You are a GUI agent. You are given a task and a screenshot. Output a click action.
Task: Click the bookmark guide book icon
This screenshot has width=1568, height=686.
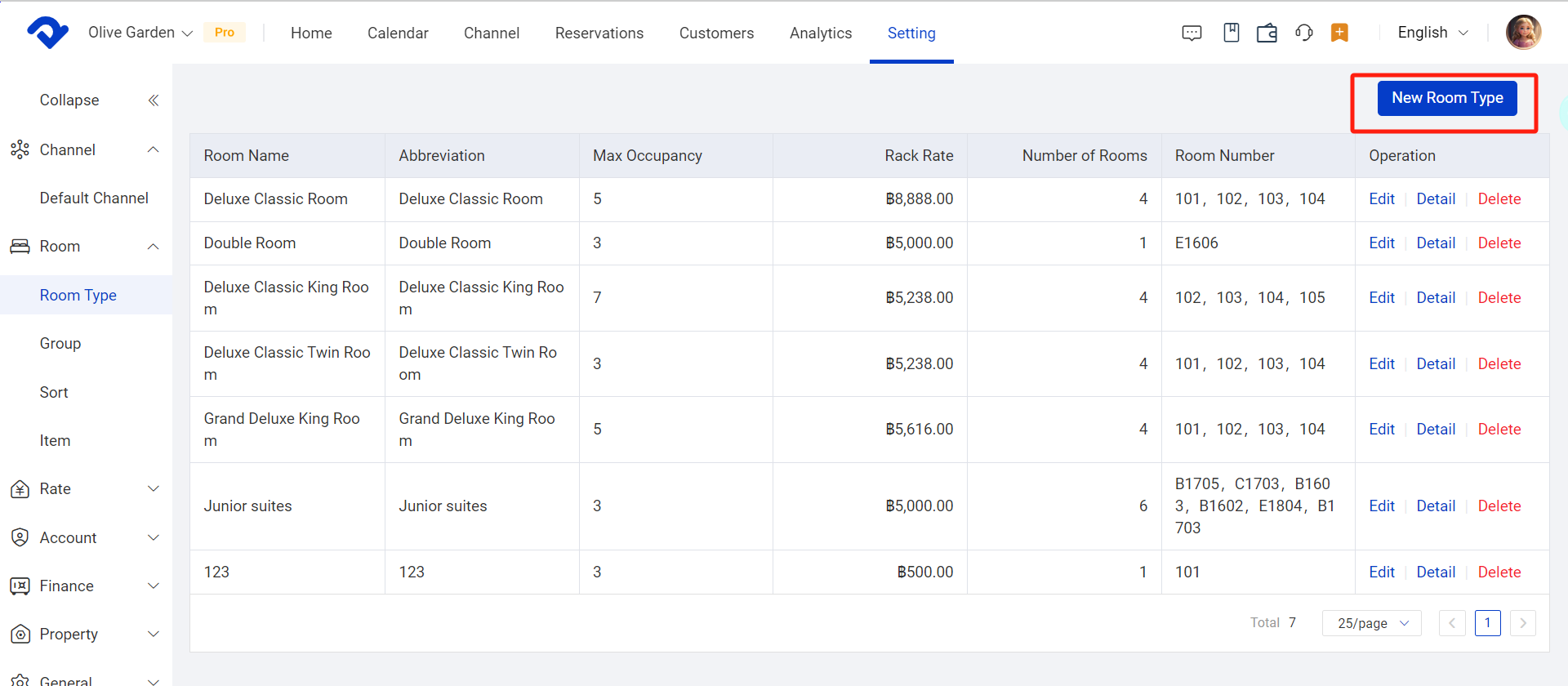point(1231,33)
